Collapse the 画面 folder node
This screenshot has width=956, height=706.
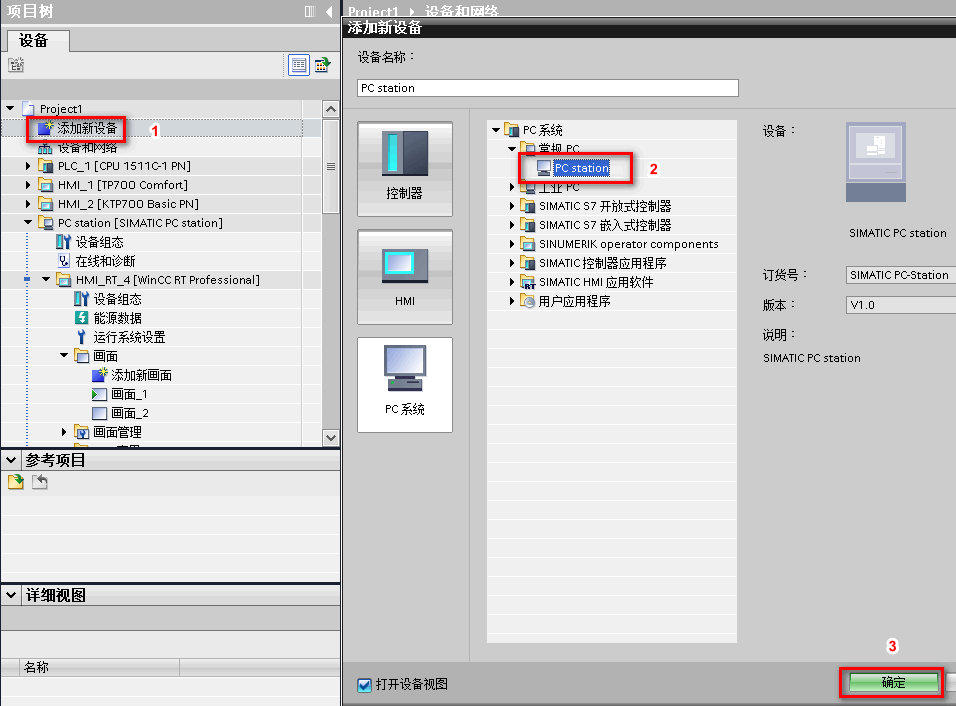pos(64,355)
